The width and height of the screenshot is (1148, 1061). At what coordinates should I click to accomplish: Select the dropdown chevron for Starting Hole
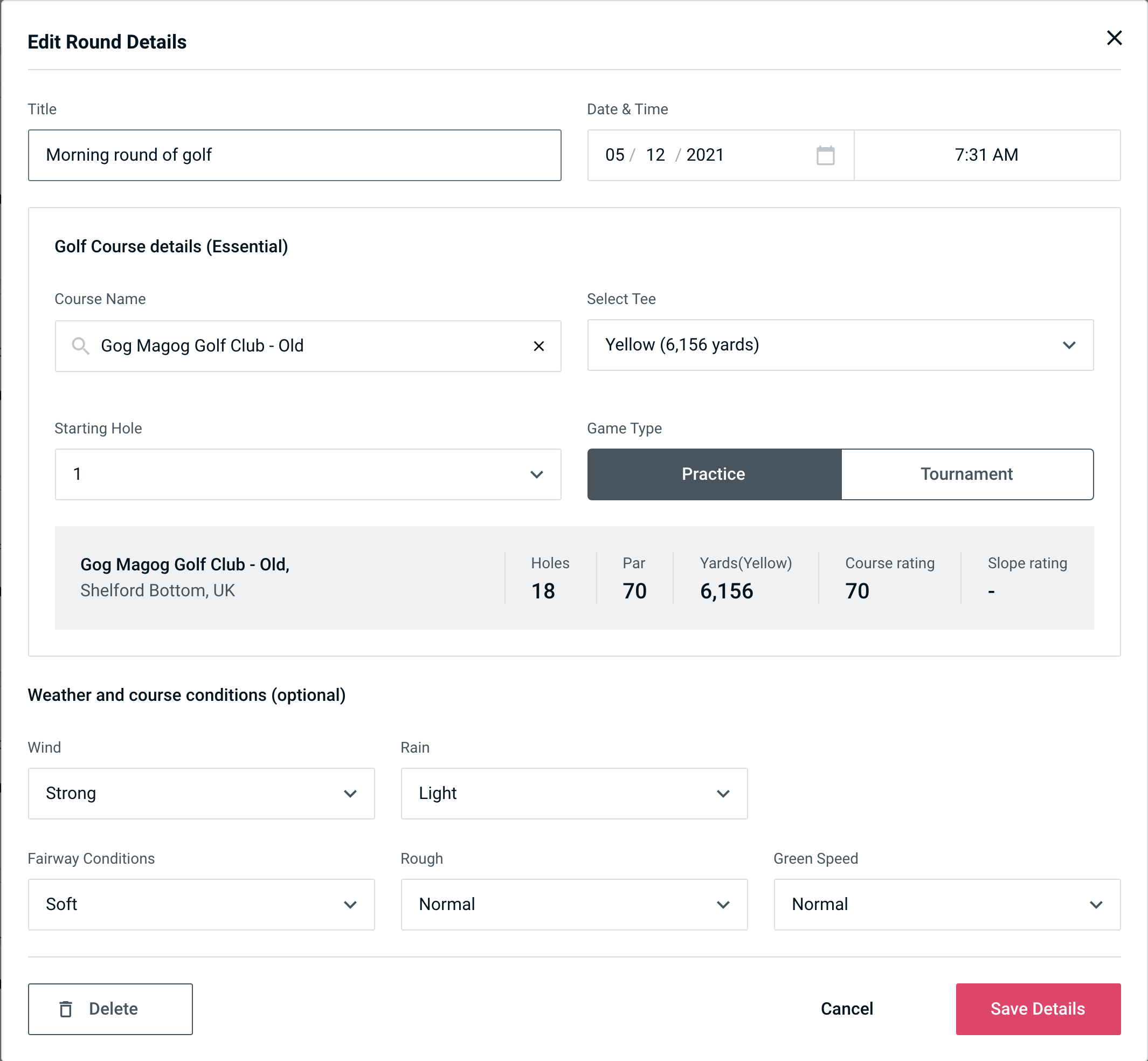[537, 474]
